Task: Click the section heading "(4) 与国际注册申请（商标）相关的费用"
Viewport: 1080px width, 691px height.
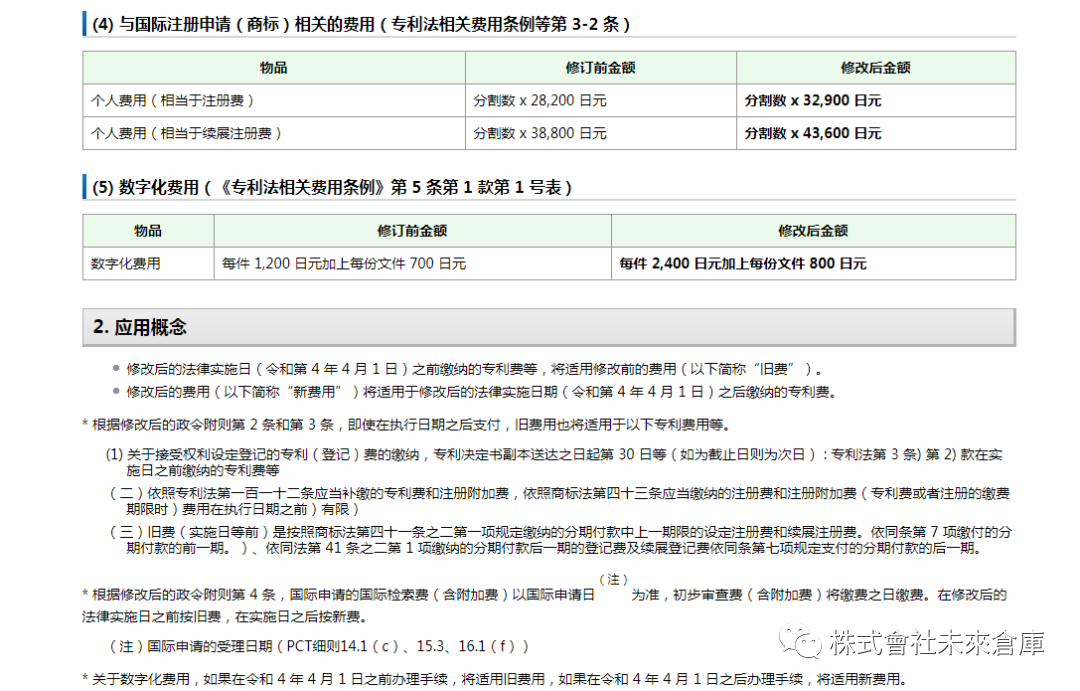Action: click(x=361, y=24)
